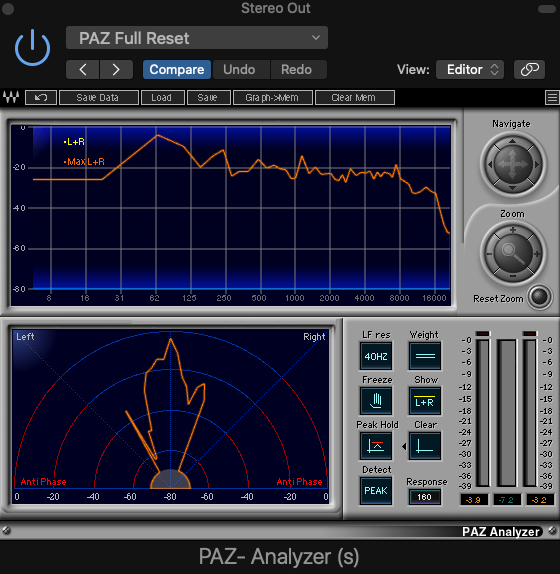Navigate down with the bottom arrow
Screen dimensions: 560x574
512,188
